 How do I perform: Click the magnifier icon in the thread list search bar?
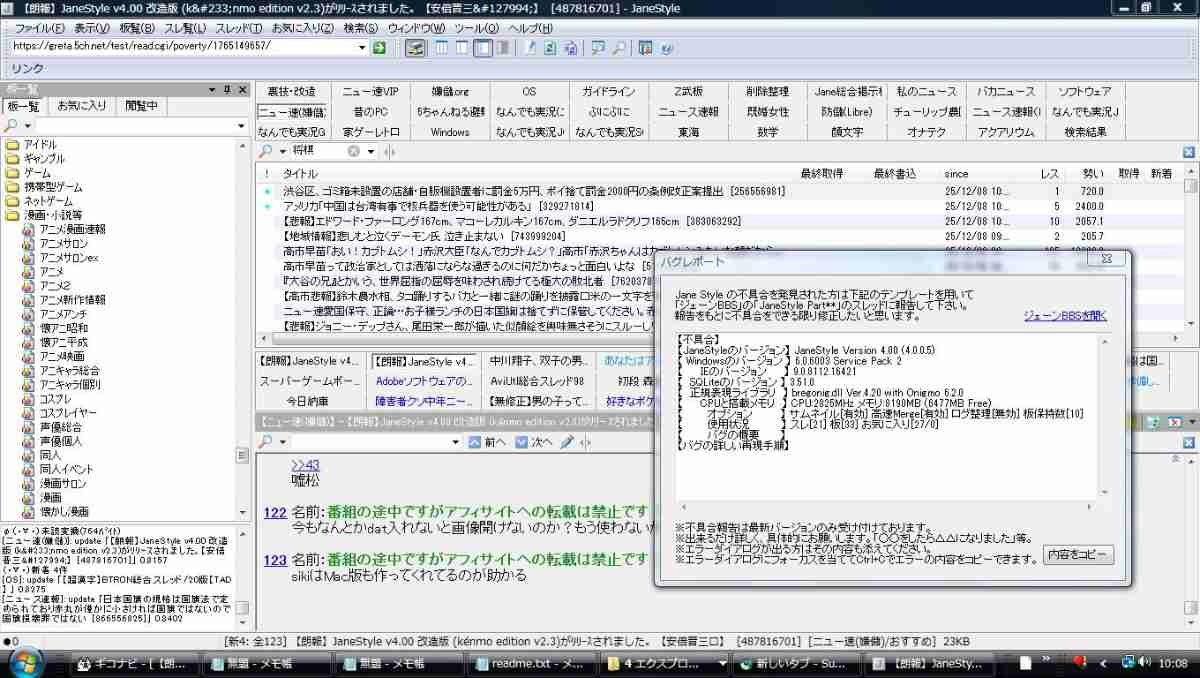pyautogui.click(x=265, y=151)
